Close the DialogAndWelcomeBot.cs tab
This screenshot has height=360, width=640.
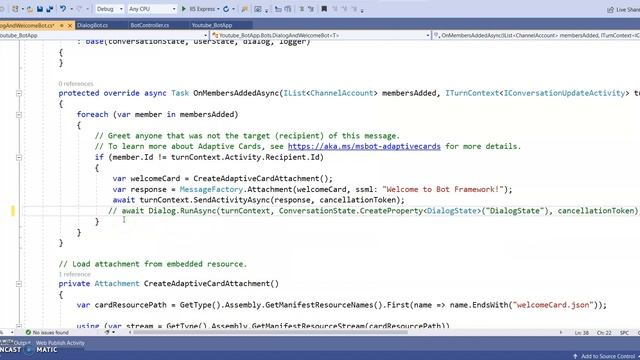70,25
